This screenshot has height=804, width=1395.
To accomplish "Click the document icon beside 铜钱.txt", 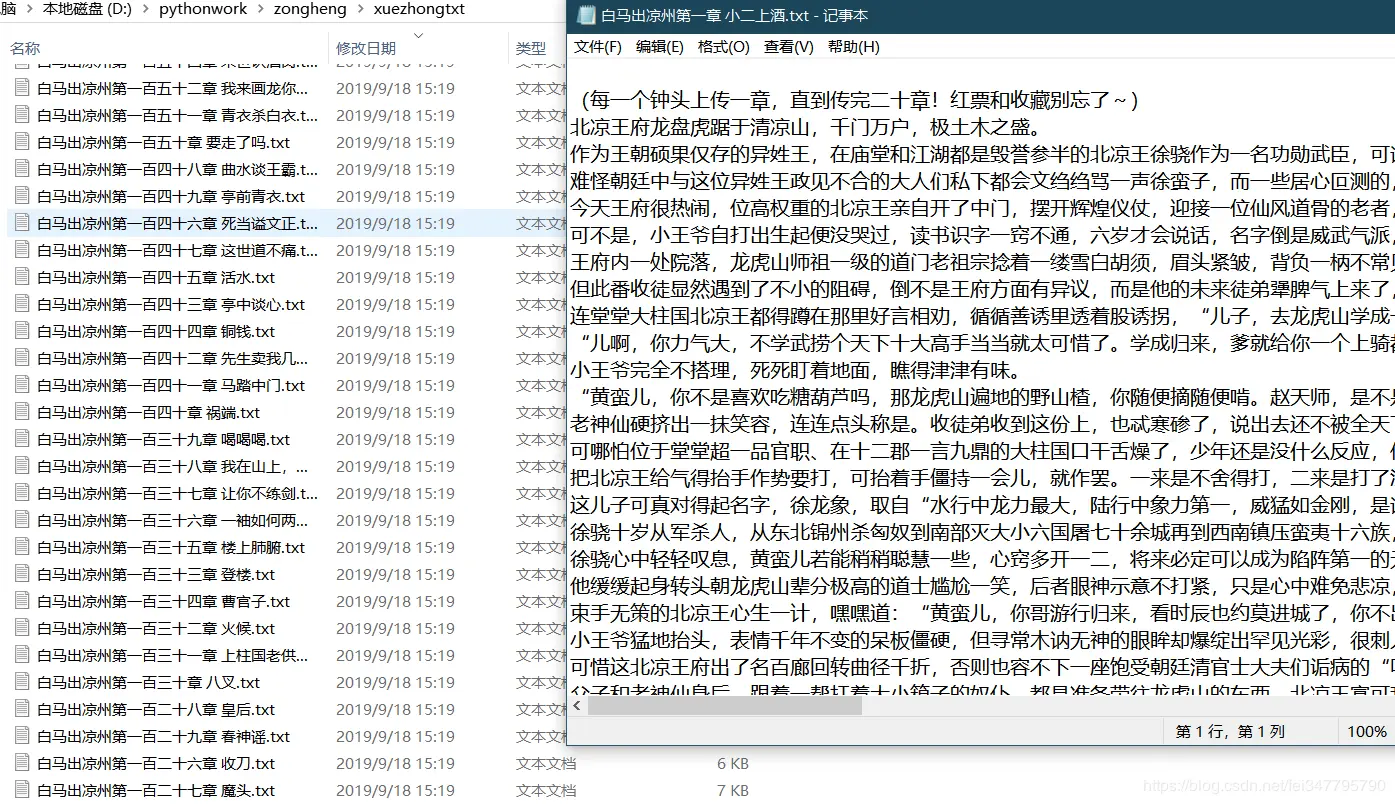I will [22, 331].
